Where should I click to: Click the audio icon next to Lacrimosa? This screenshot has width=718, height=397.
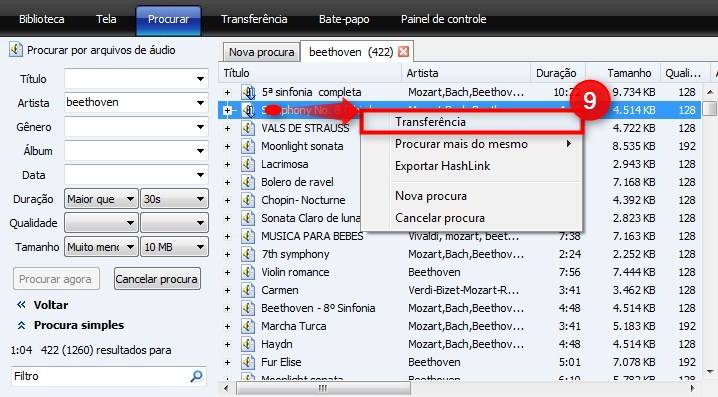point(248,164)
